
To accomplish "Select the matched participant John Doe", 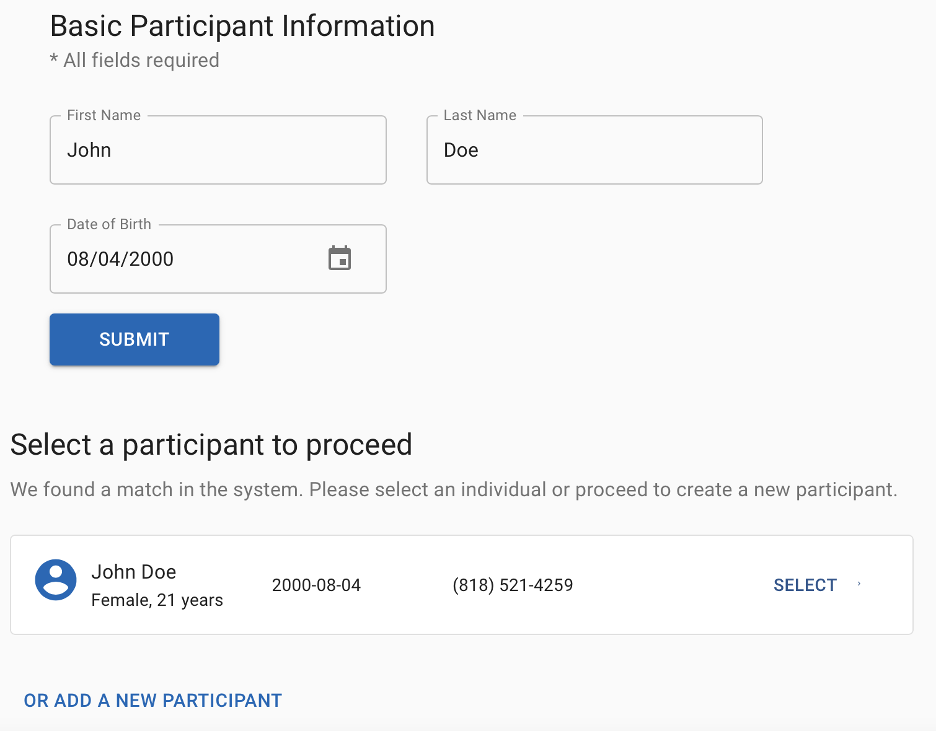I will [804, 585].
